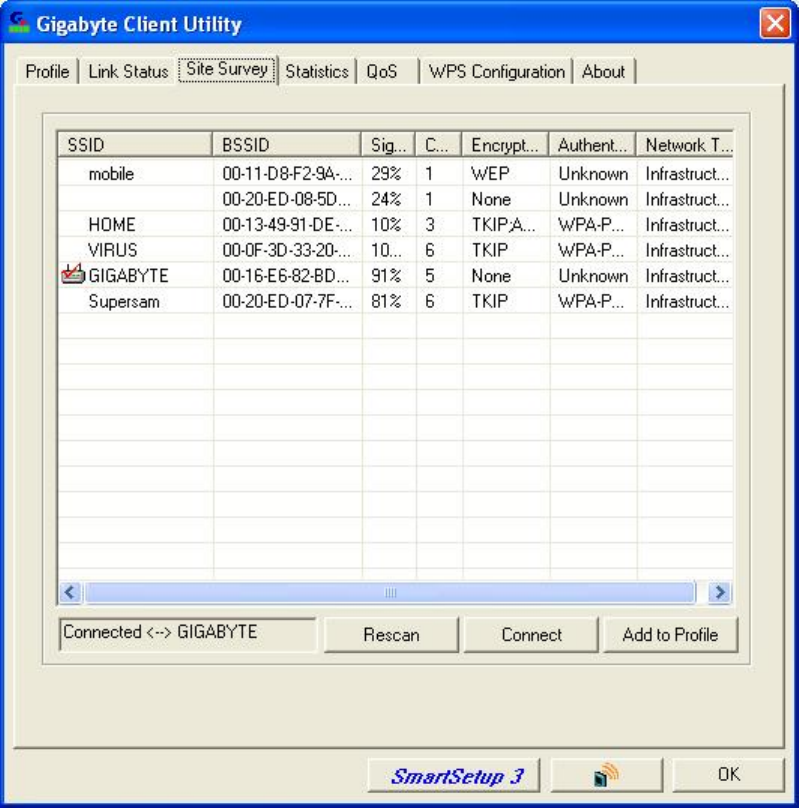Click the horizontal scrollbar thumb

tap(390, 592)
